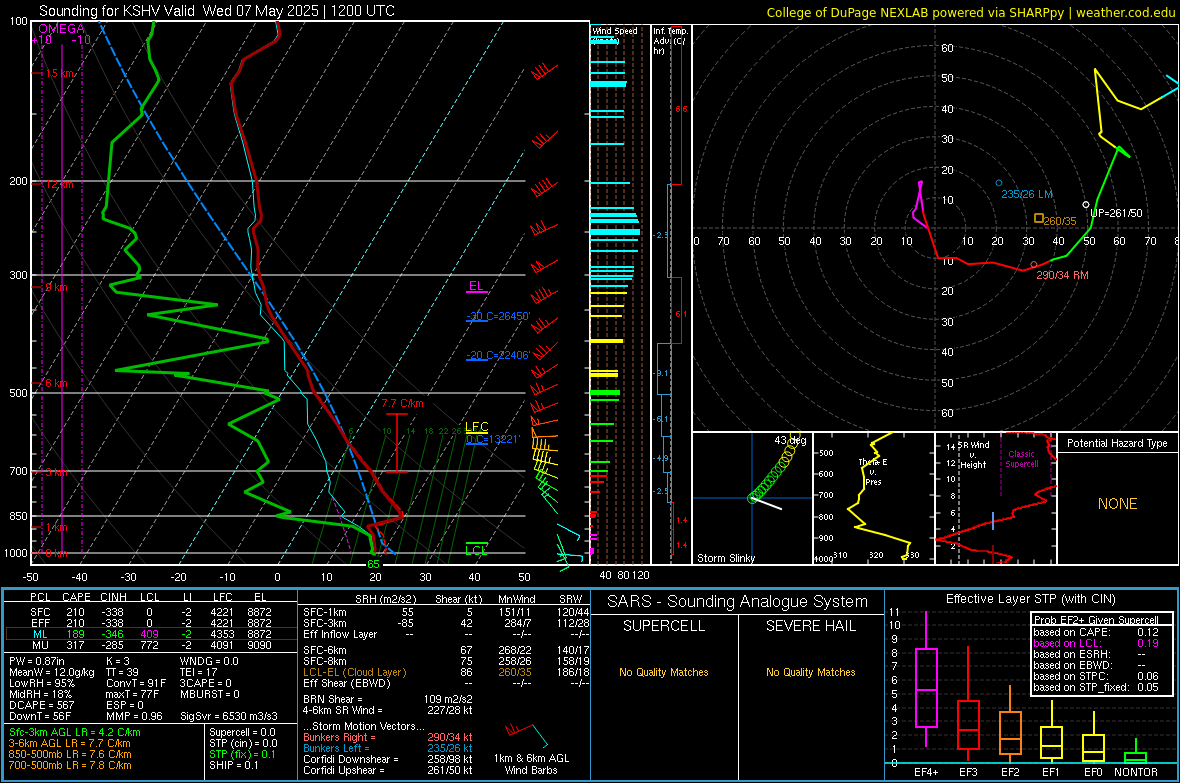Screen dimensions: 1180x783
Task: Click 'Bunkers Right = 290/34 kt'
Action: click(x=388, y=737)
